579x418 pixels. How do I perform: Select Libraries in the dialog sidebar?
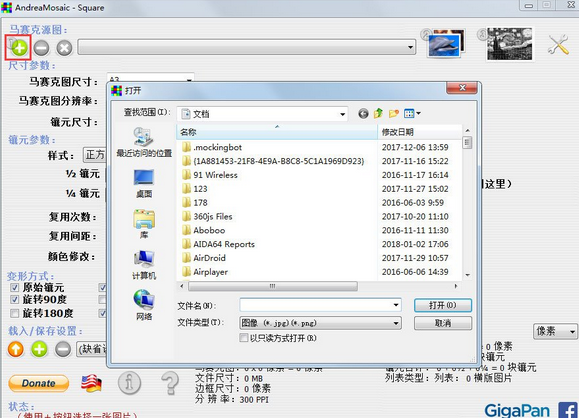coord(144,224)
